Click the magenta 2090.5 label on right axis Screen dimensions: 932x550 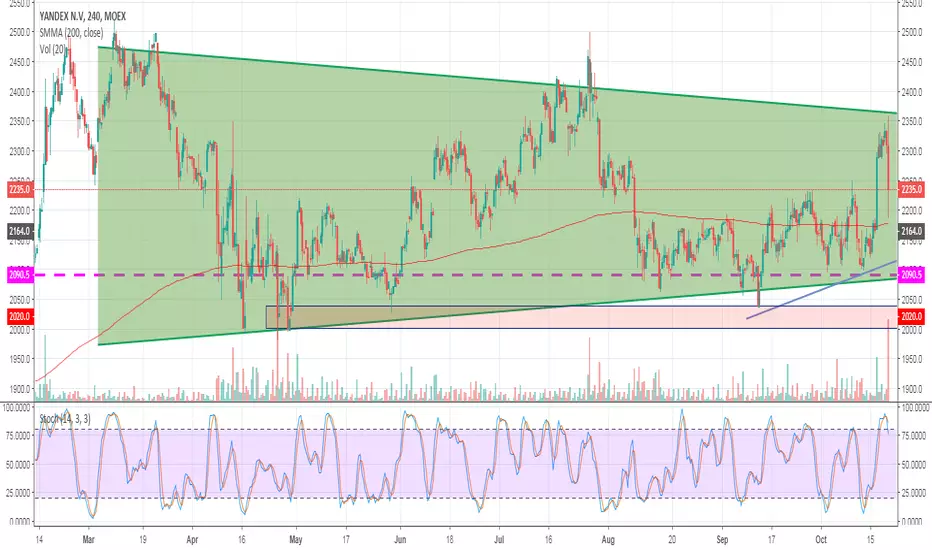point(911,275)
